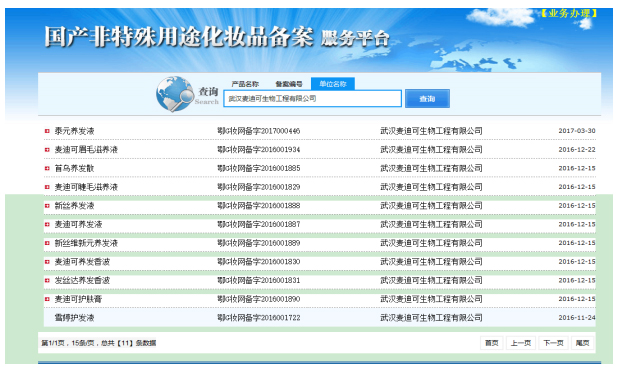Click red bullet icon beside 麦迪可养发液
Viewport: 624px width, 380px height.
coord(47,224)
